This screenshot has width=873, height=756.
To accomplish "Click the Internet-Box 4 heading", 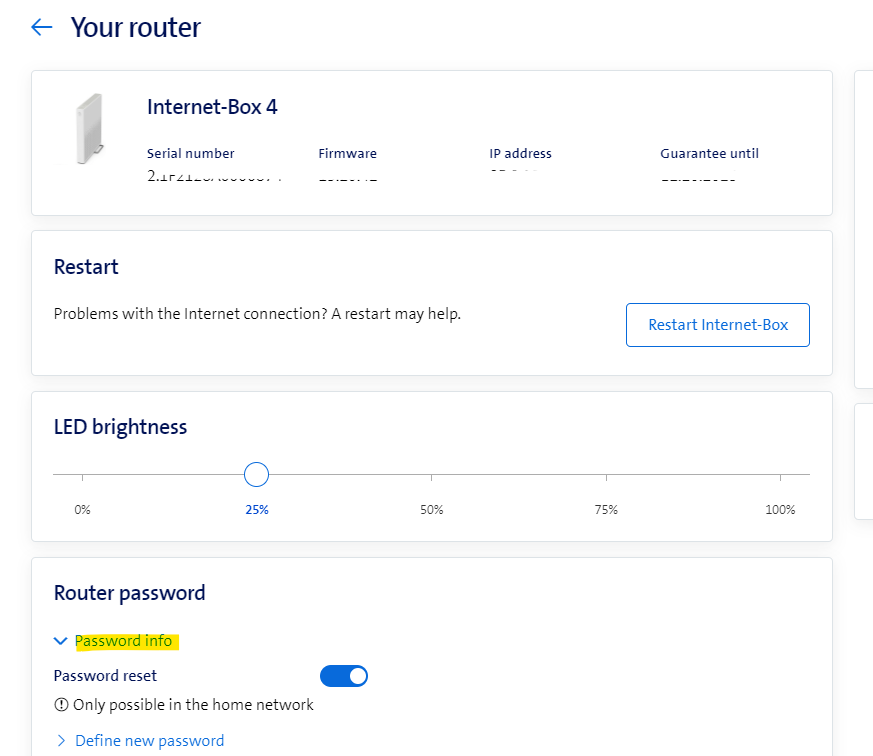I will coord(212,107).
